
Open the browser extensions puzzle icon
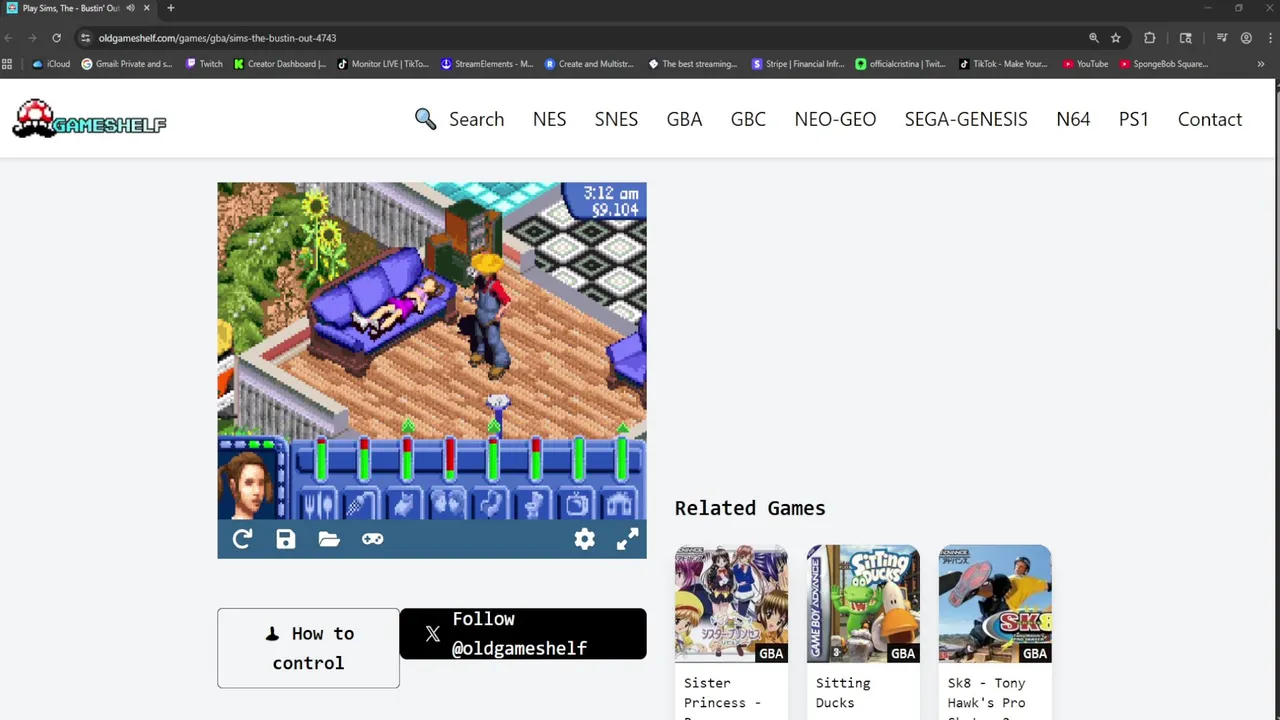[x=1150, y=38]
